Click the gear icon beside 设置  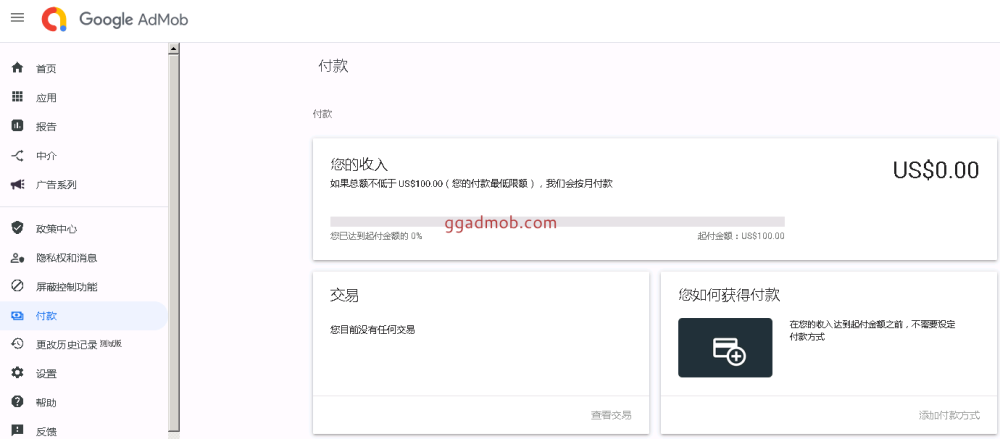(18, 373)
